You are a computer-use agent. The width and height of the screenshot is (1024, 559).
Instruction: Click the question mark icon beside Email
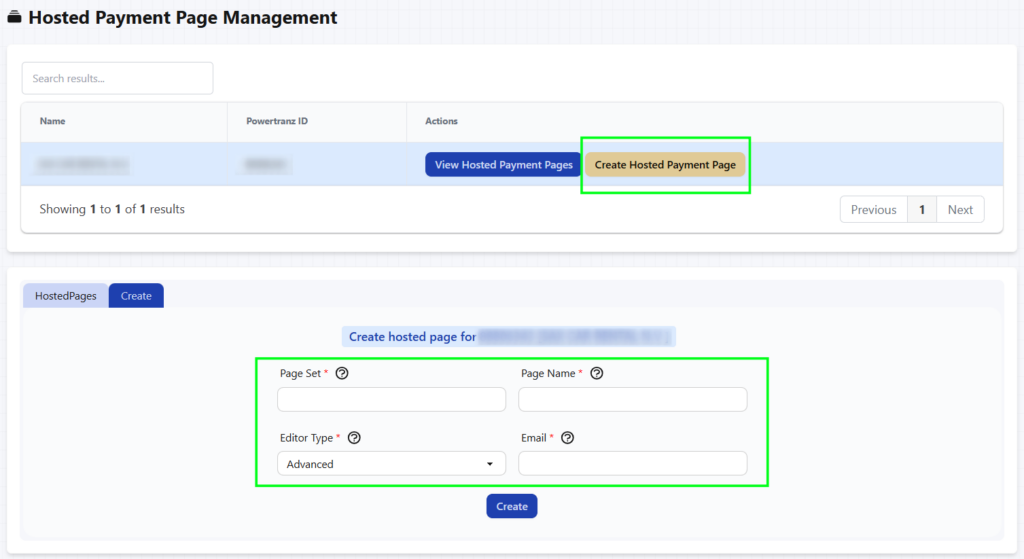tap(568, 438)
